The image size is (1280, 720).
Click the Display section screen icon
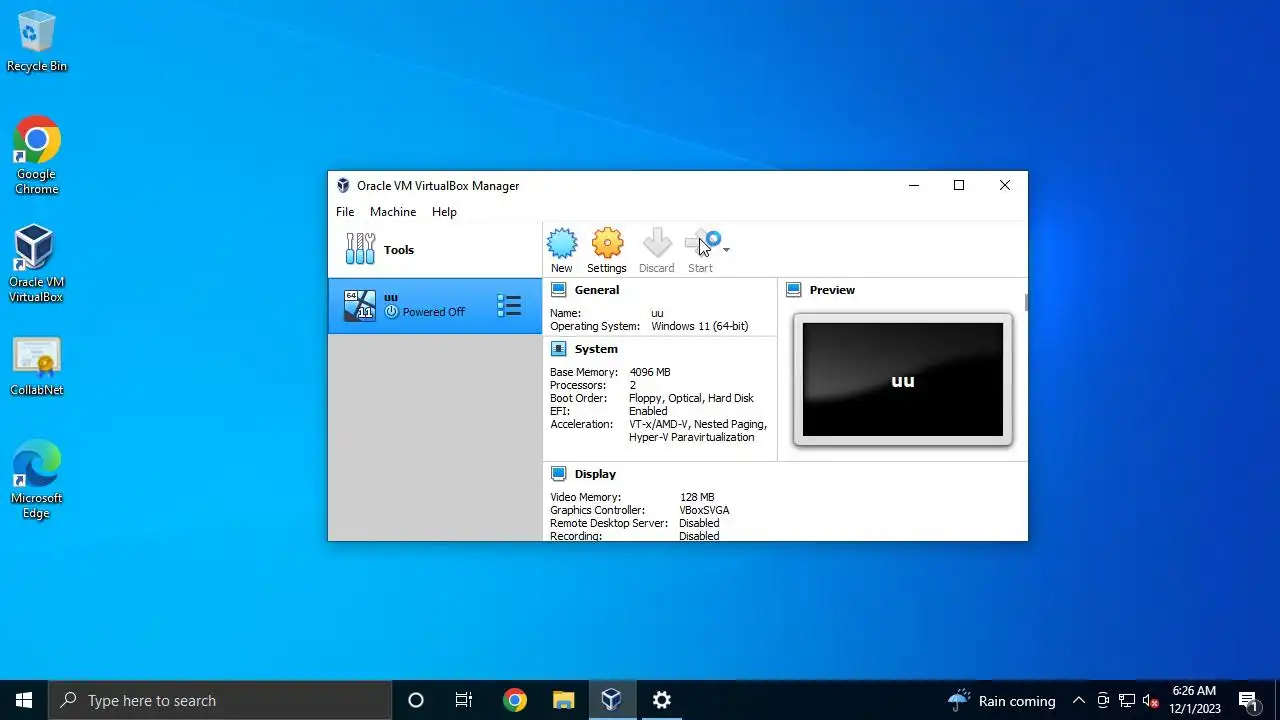[558, 474]
